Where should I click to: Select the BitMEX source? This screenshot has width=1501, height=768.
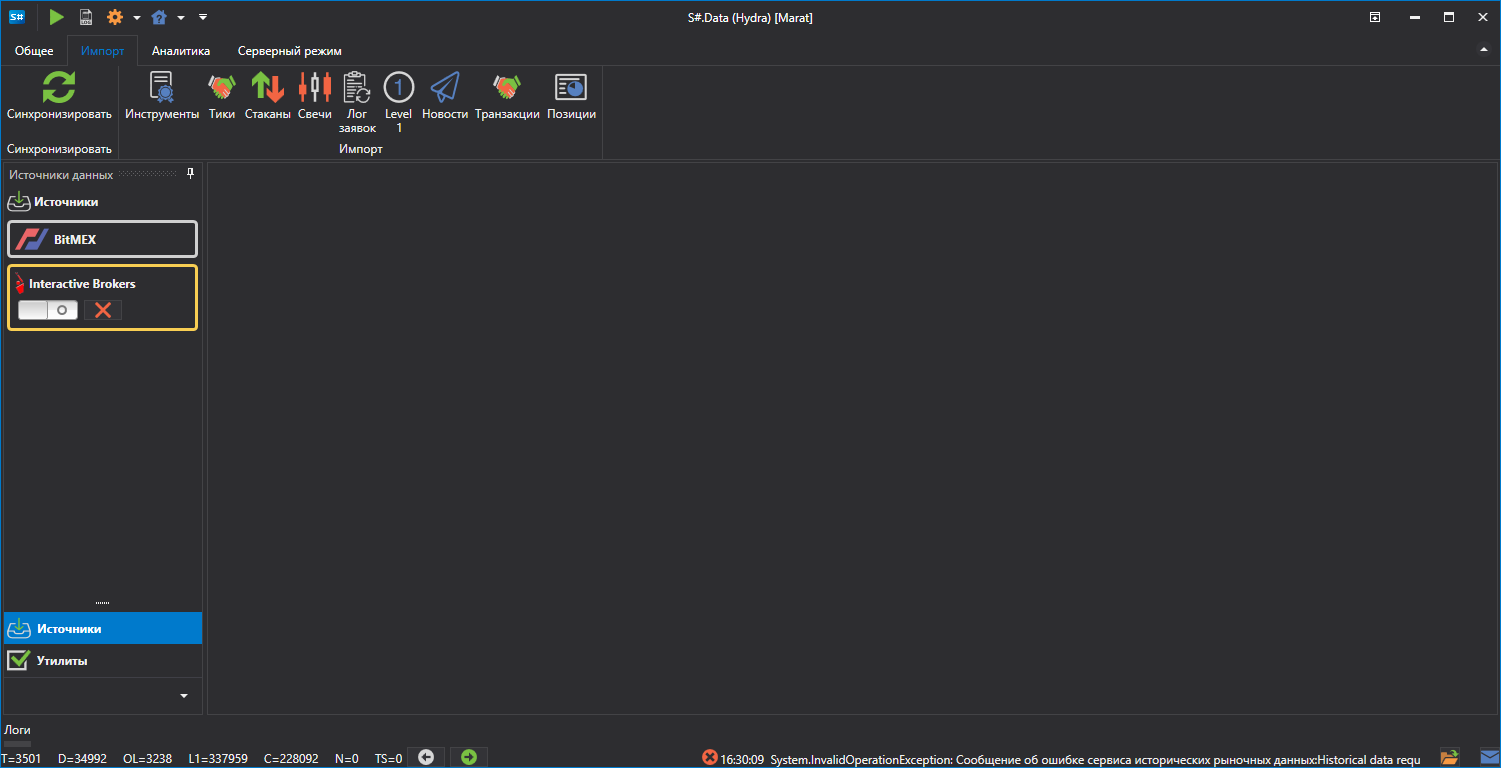pyautogui.click(x=102, y=240)
